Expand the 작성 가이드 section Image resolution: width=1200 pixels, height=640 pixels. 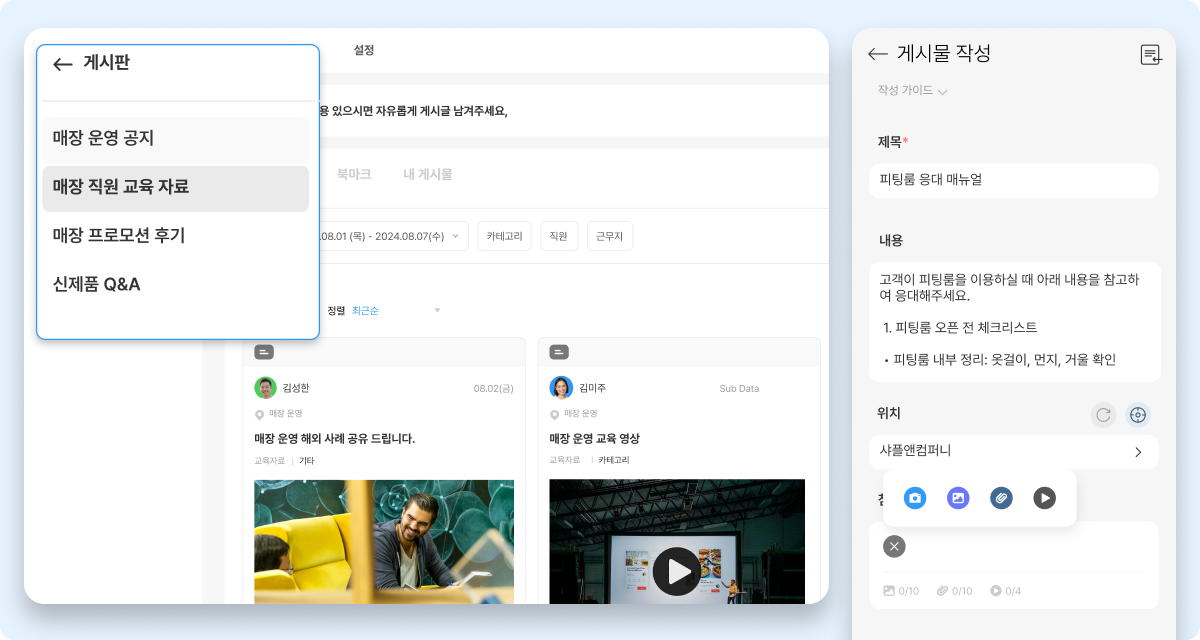pyautogui.click(x=912, y=90)
